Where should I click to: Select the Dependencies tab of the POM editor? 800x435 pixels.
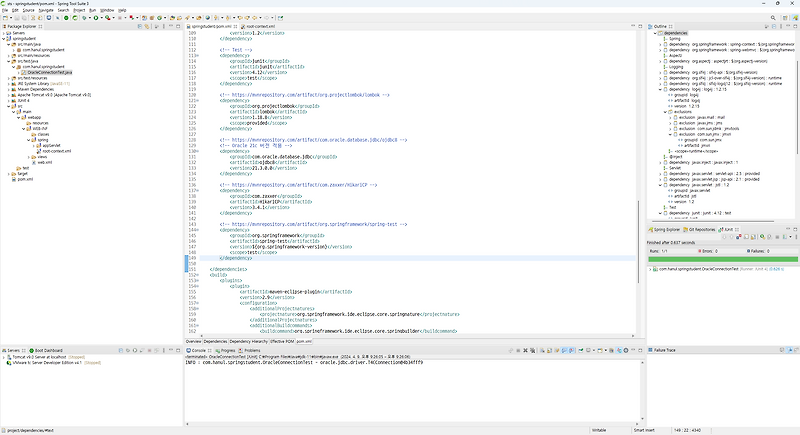coord(215,342)
